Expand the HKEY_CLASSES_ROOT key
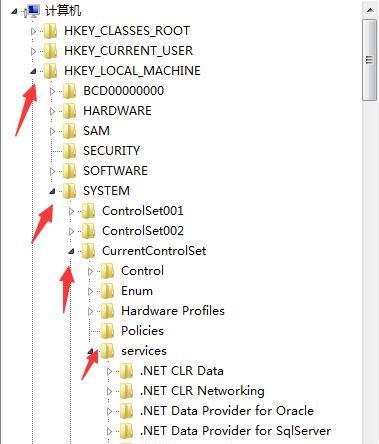 tap(33, 31)
